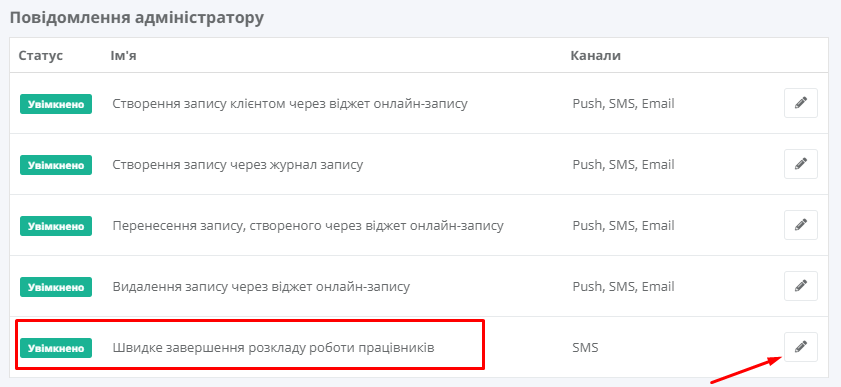Select 'Створення запису через журнал запису' row

point(238,165)
